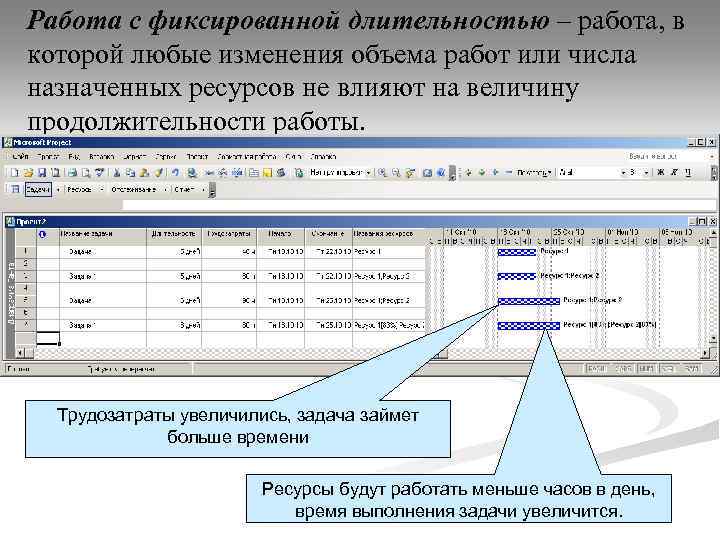Toggle Italic formatting button
Viewport: 720px width, 540px height.
[x=674, y=173]
